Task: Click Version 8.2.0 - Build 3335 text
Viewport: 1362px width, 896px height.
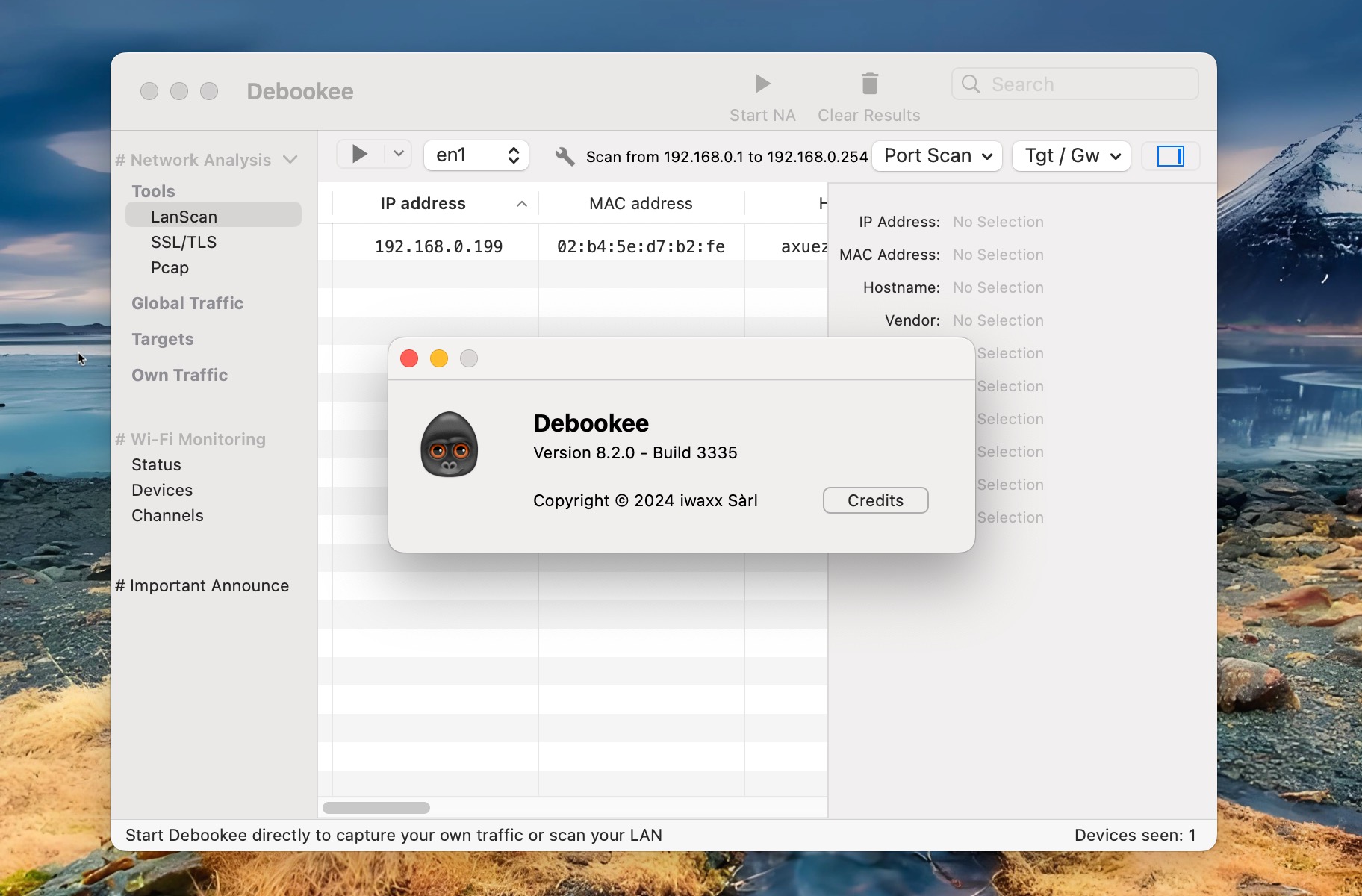Action: pos(635,452)
